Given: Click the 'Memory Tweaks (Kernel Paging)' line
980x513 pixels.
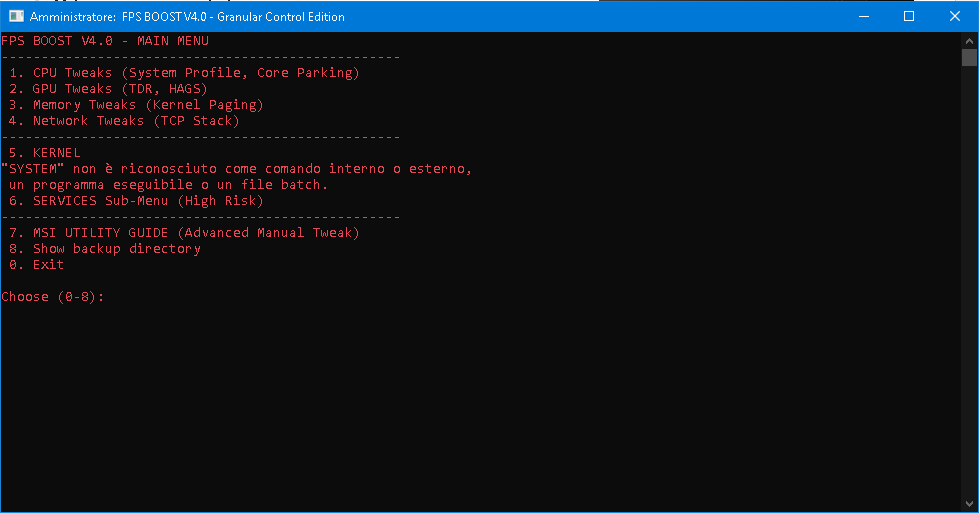Looking at the screenshot, I should coord(136,105).
